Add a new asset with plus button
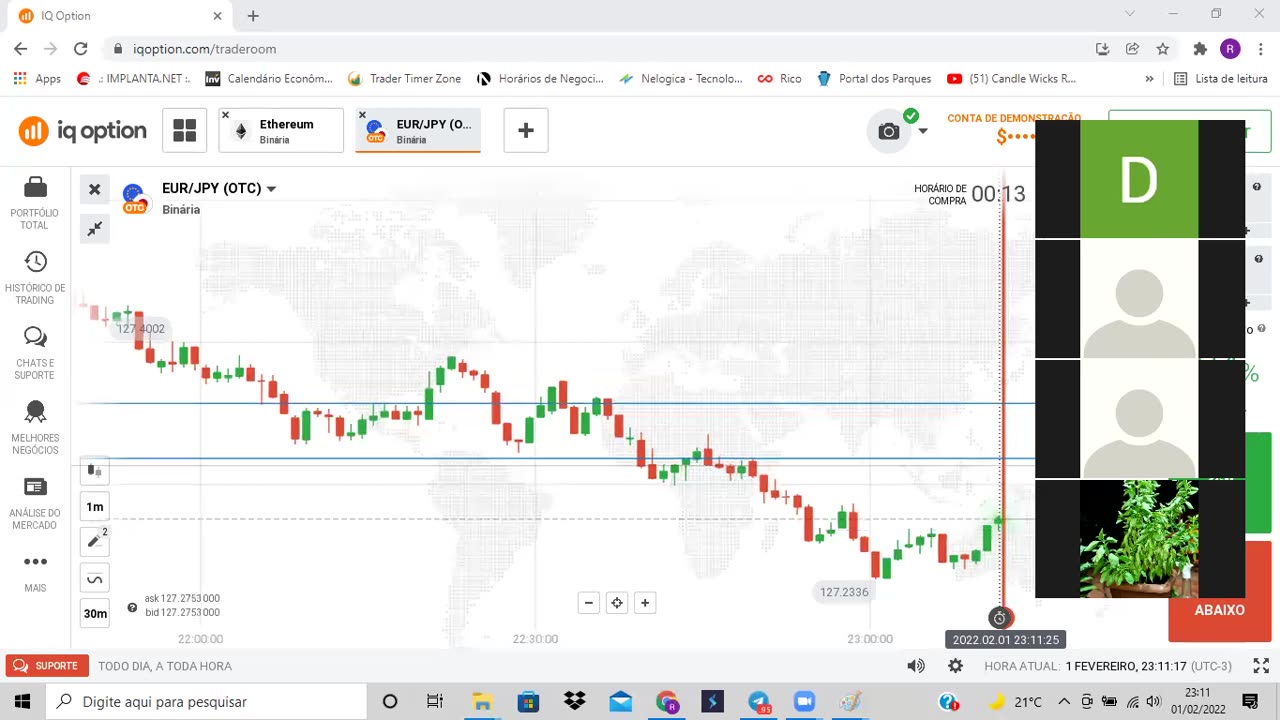Viewport: 1280px width, 720px height. point(526,130)
